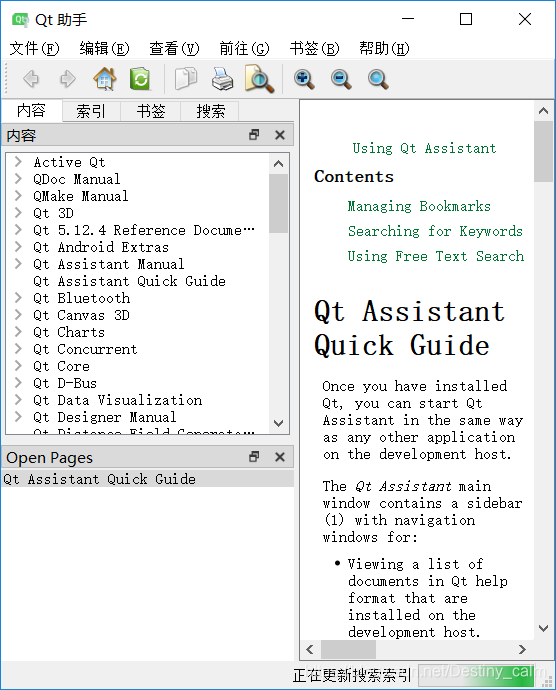The image size is (556, 690).
Task: Click the Print printer icon
Action: [x=222, y=79]
